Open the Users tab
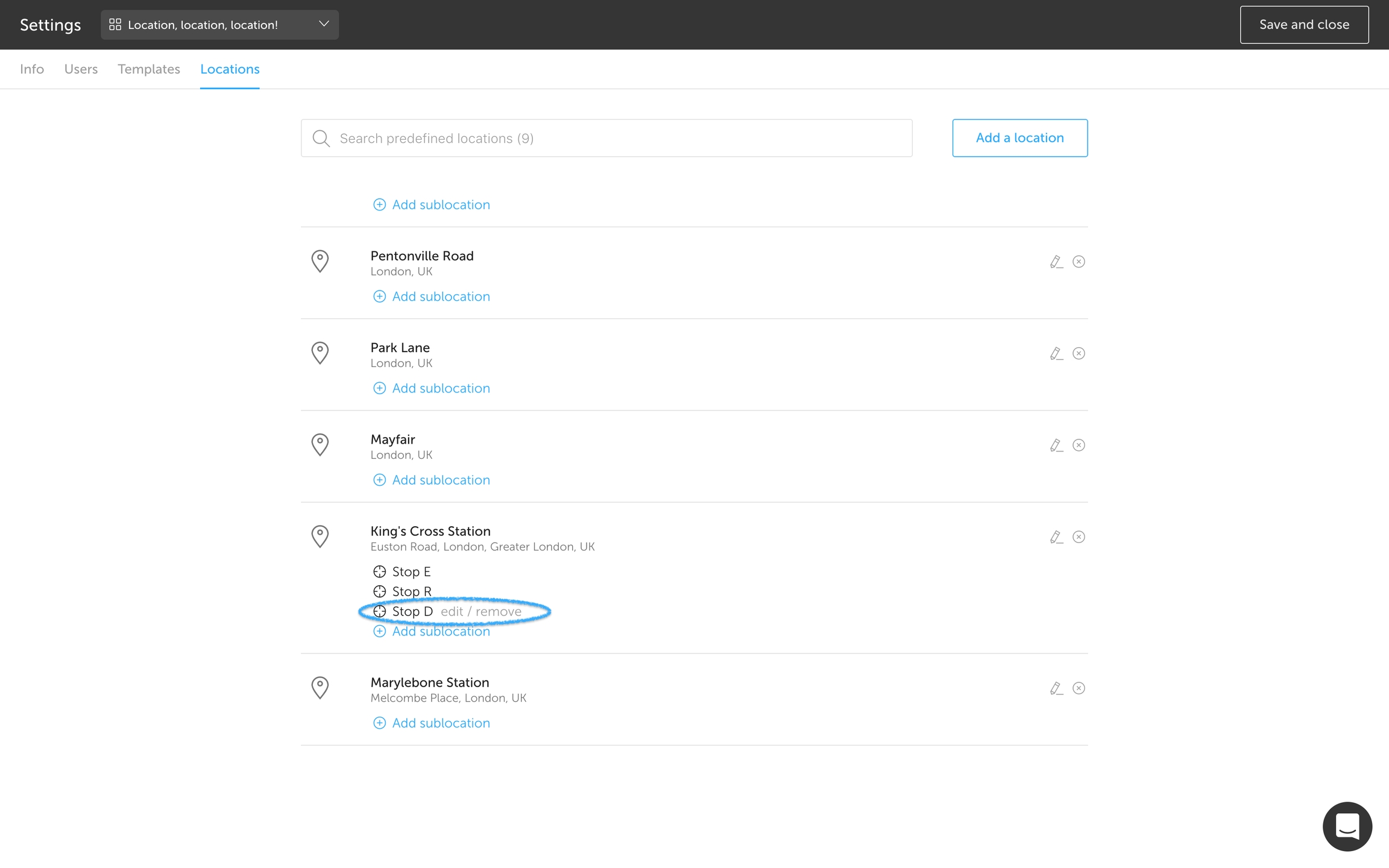The width and height of the screenshot is (1389, 868). [81, 69]
